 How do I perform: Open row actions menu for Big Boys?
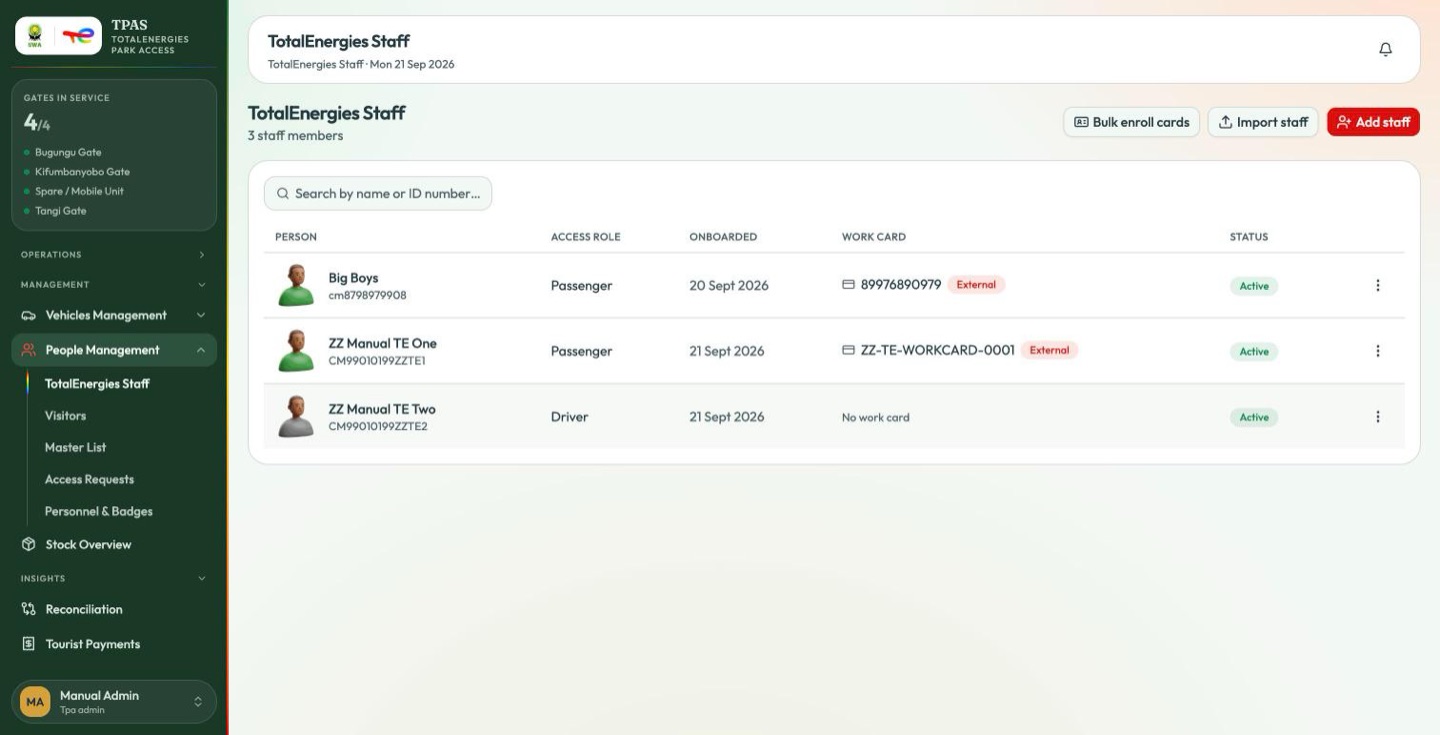tap(1378, 285)
